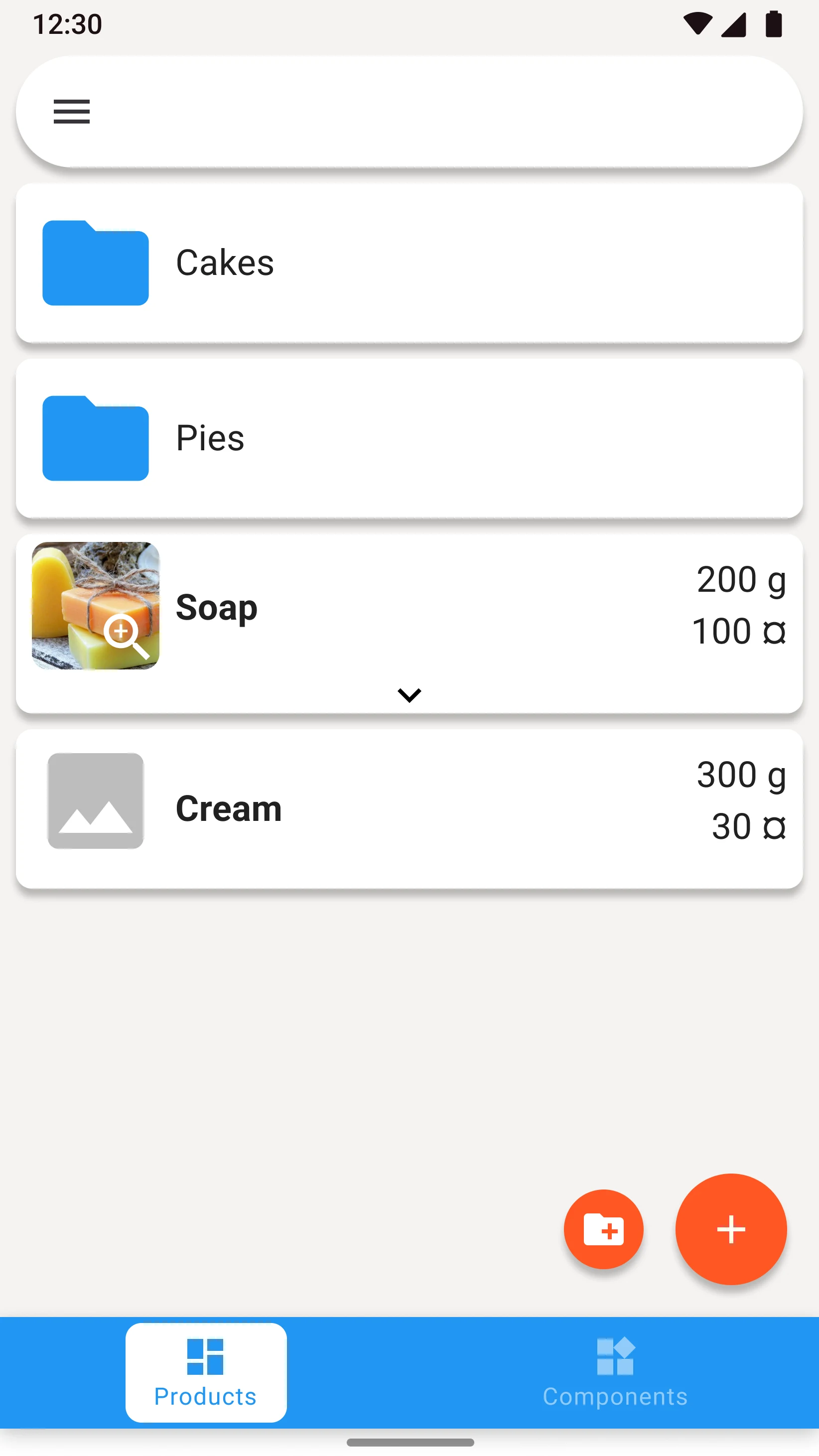Tap the blue Cakes folder icon
The width and height of the screenshot is (819, 1456).
(96, 263)
